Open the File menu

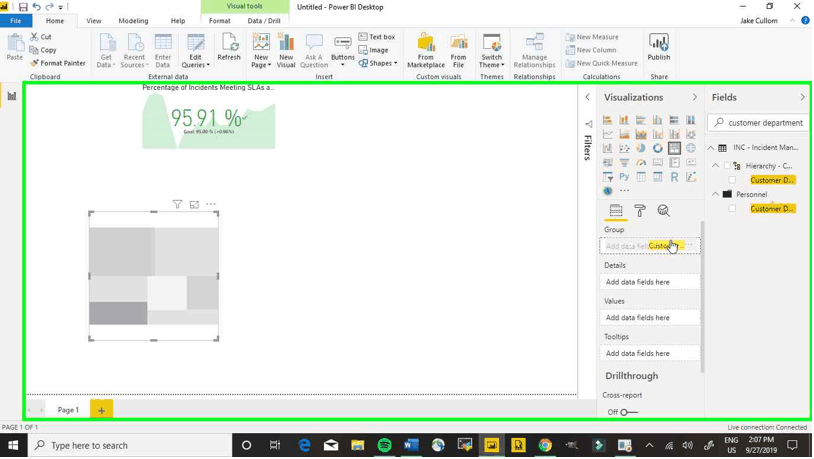16,21
